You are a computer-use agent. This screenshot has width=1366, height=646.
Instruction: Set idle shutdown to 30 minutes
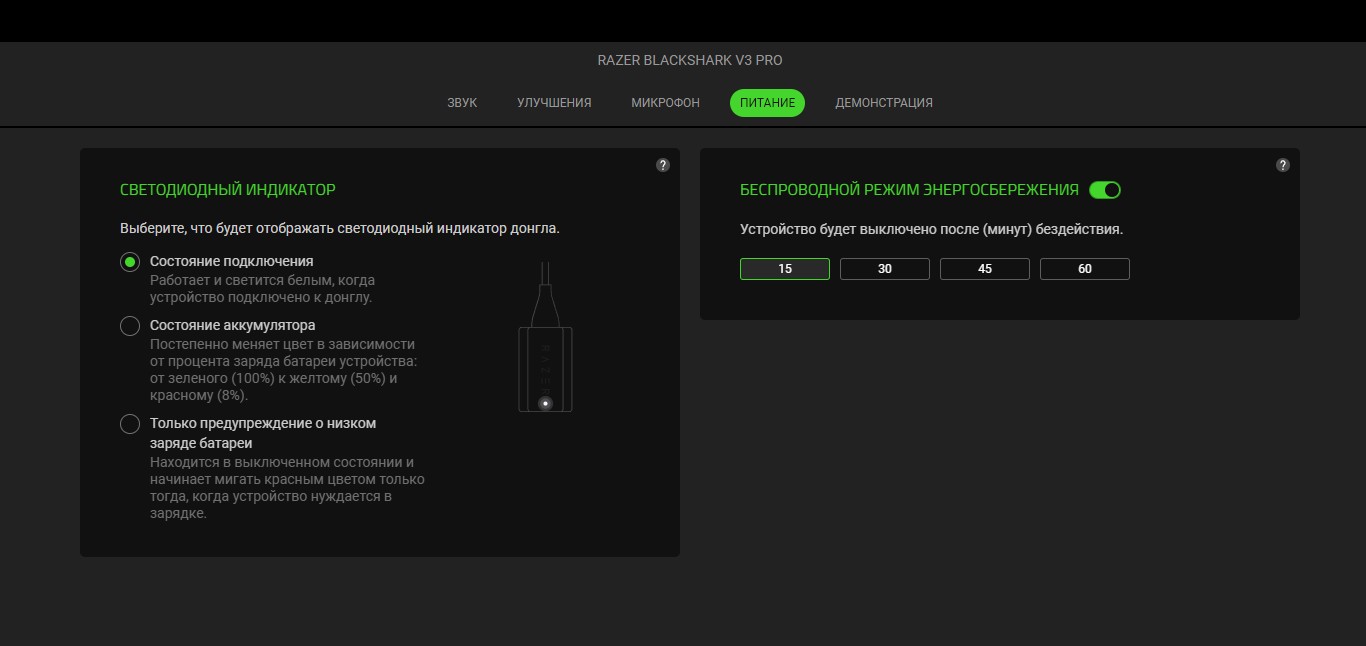(885, 269)
